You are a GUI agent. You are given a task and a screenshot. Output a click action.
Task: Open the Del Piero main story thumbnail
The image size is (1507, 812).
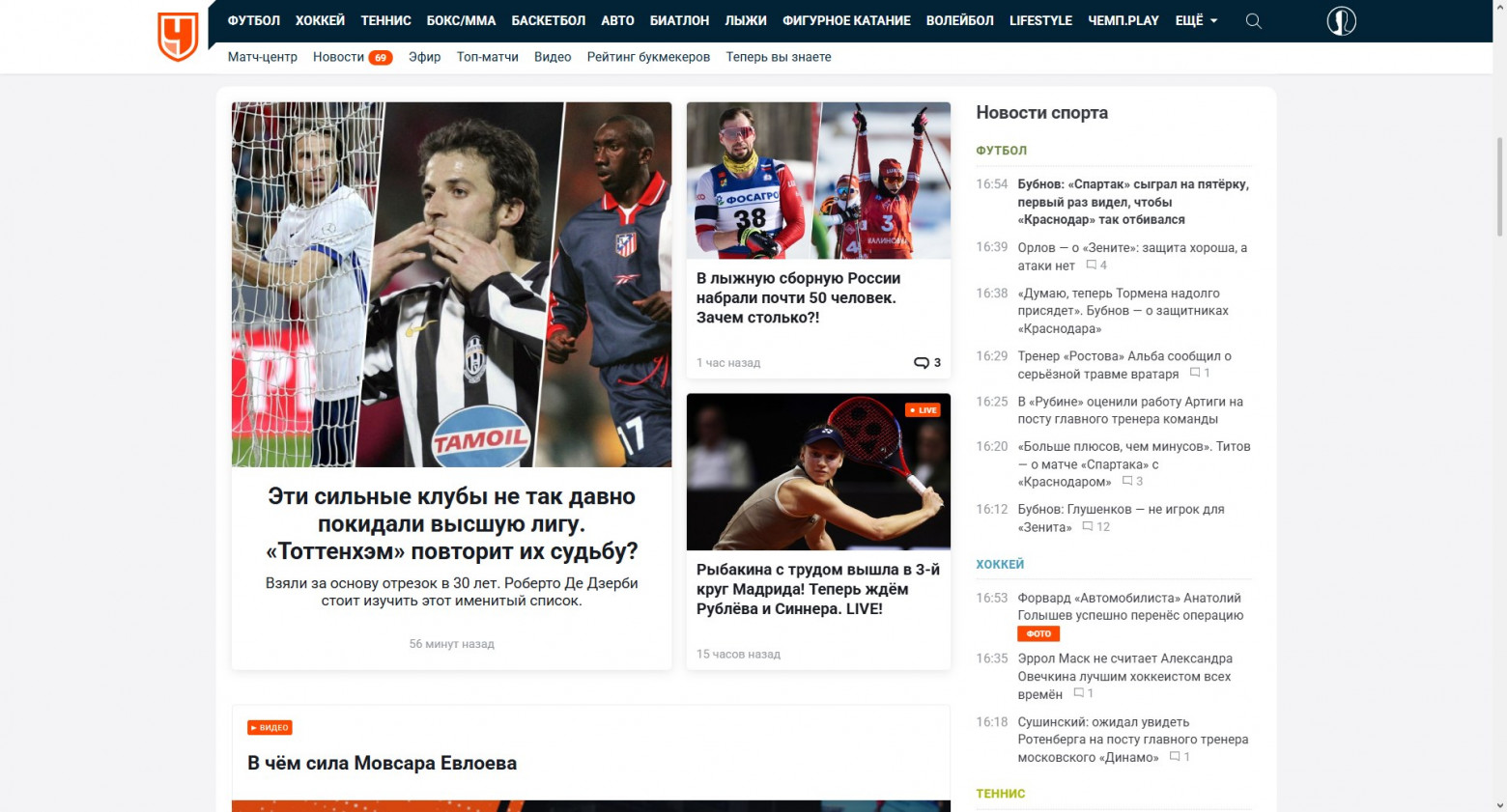[451, 285]
